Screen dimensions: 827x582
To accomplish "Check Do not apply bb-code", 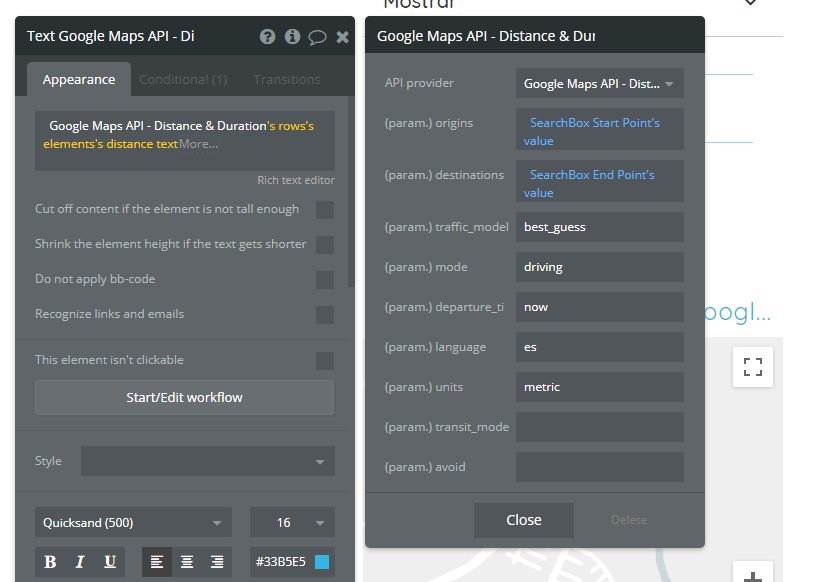I will pos(325,280).
